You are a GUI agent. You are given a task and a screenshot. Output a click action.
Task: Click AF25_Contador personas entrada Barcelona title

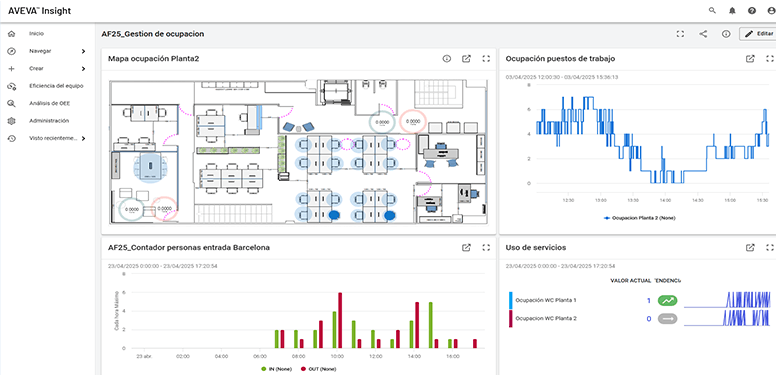(189, 248)
